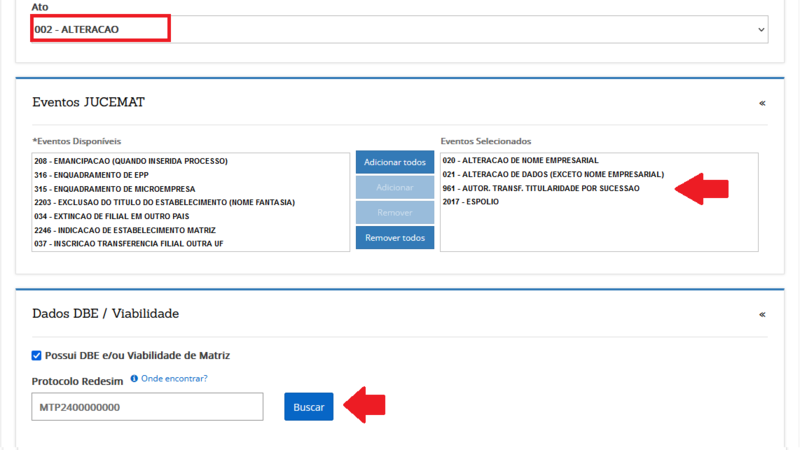Select 961 - AUTOR. TRANSF. TITULARIDADE POR SUCESSAO
The height and width of the screenshot is (450, 800).
point(541,188)
